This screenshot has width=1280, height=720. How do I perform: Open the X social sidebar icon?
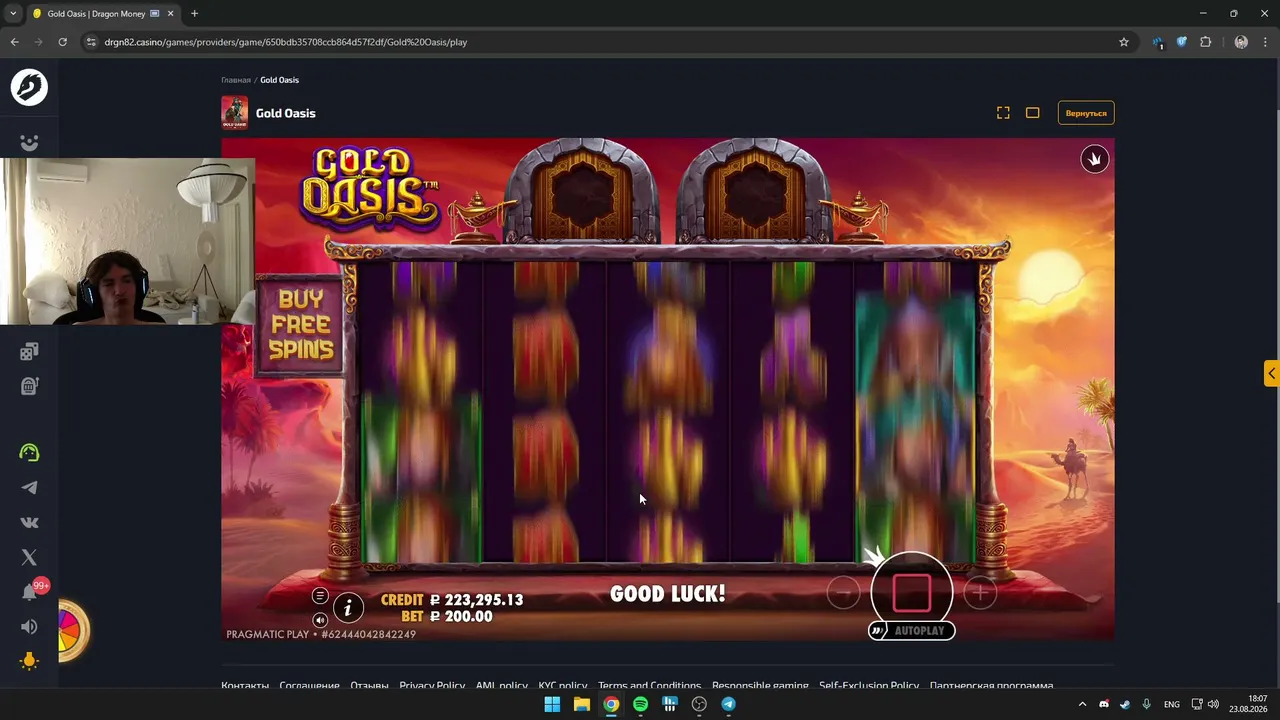click(x=29, y=557)
